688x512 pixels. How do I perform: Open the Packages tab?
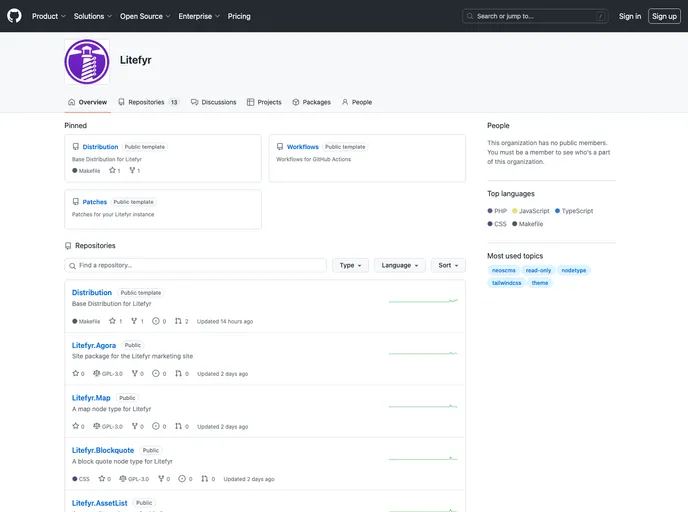(x=311, y=102)
